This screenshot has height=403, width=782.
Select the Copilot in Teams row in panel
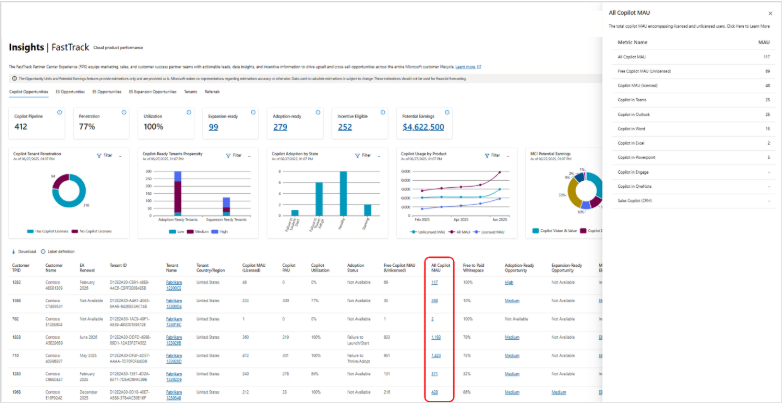(691, 100)
